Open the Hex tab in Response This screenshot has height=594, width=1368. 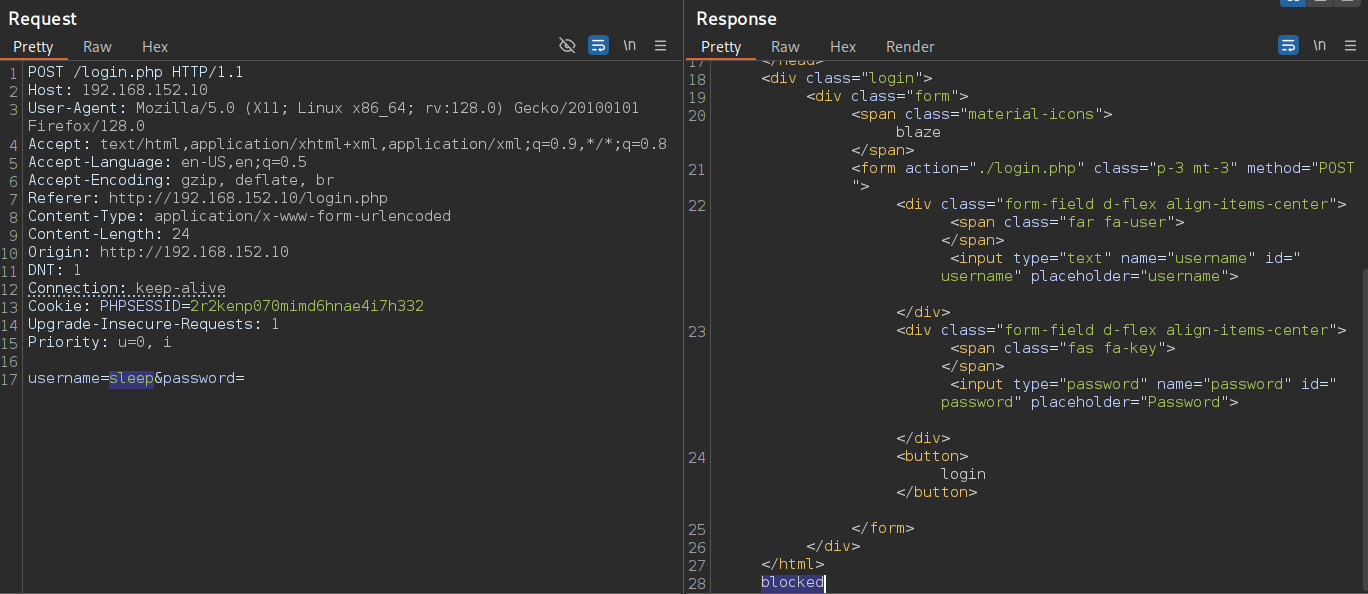(x=843, y=47)
